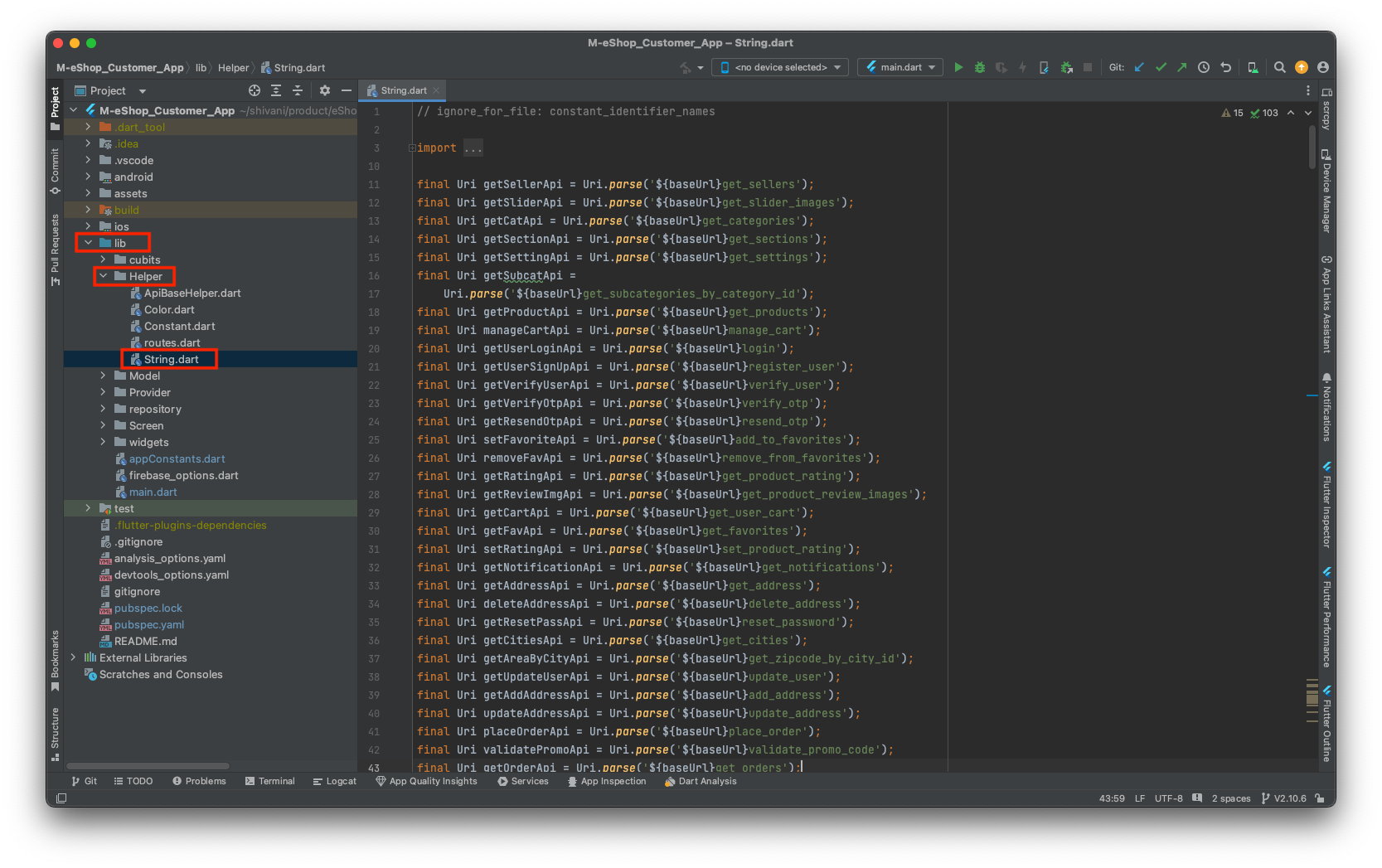Open the Problems tool window

tap(199, 781)
